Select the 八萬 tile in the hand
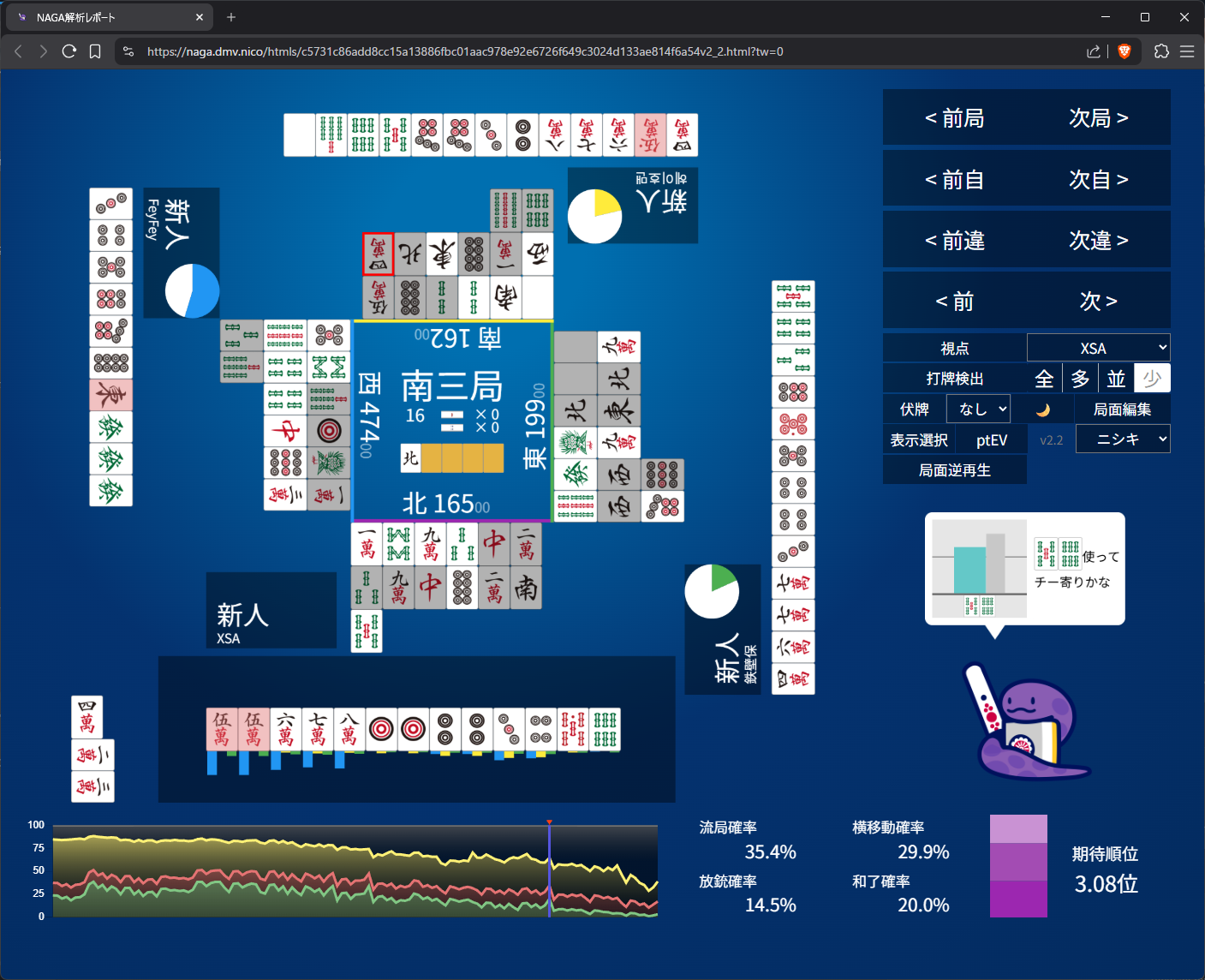This screenshot has width=1205, height=980. pos(349,730)
